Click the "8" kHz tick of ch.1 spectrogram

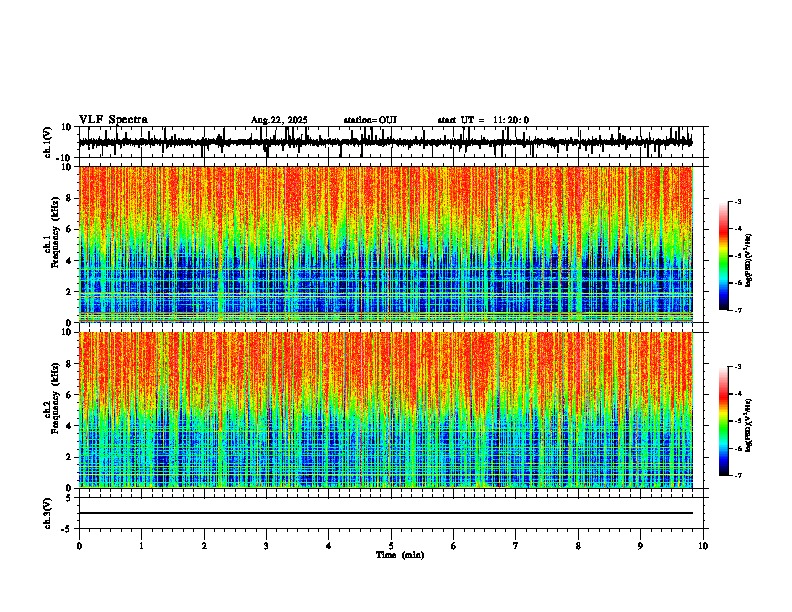click(70, 198)
